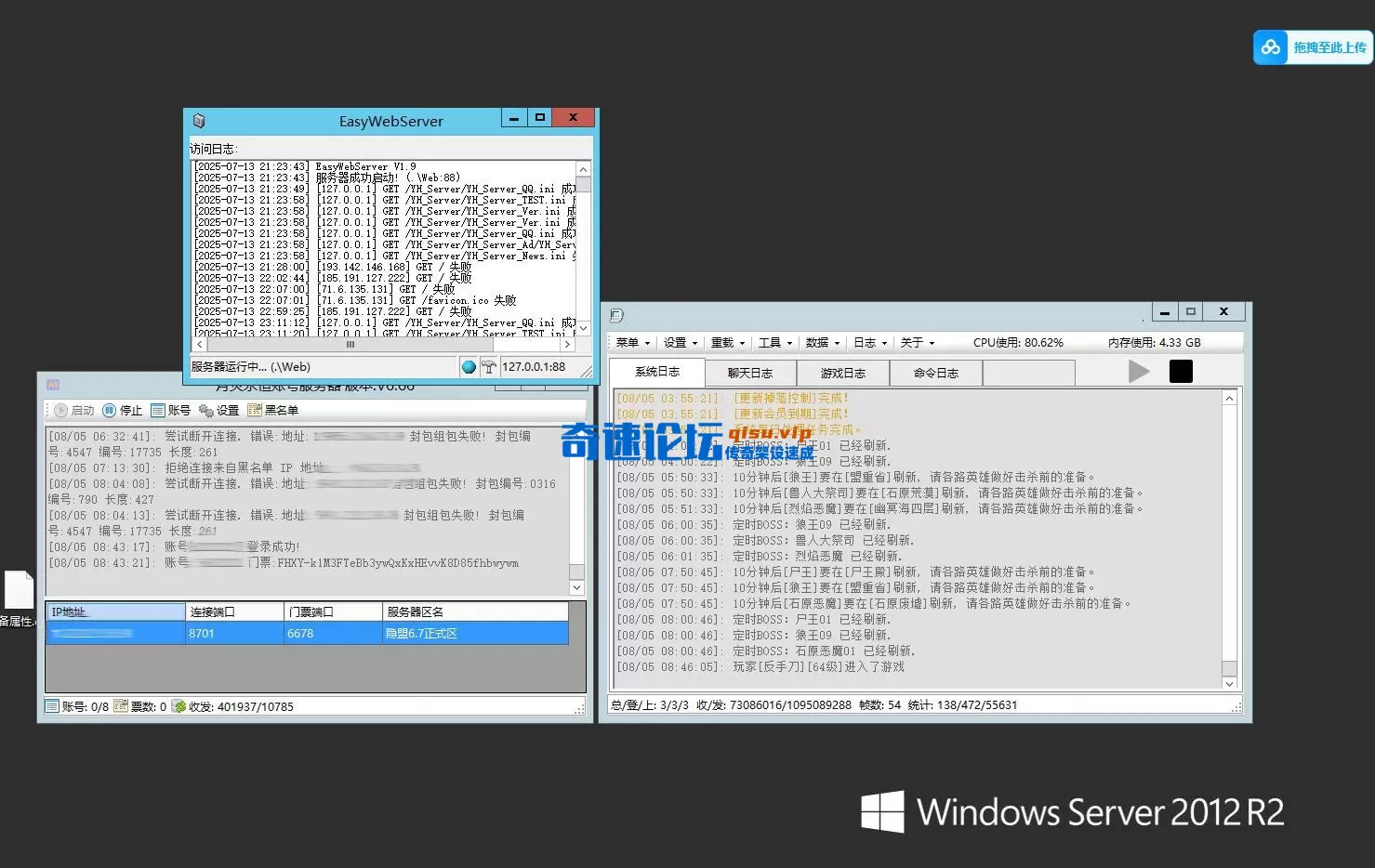This screenshot has height=868, width=1375.
Task: Click the 服务器运行中 status text
Action: tap(251, 367)
